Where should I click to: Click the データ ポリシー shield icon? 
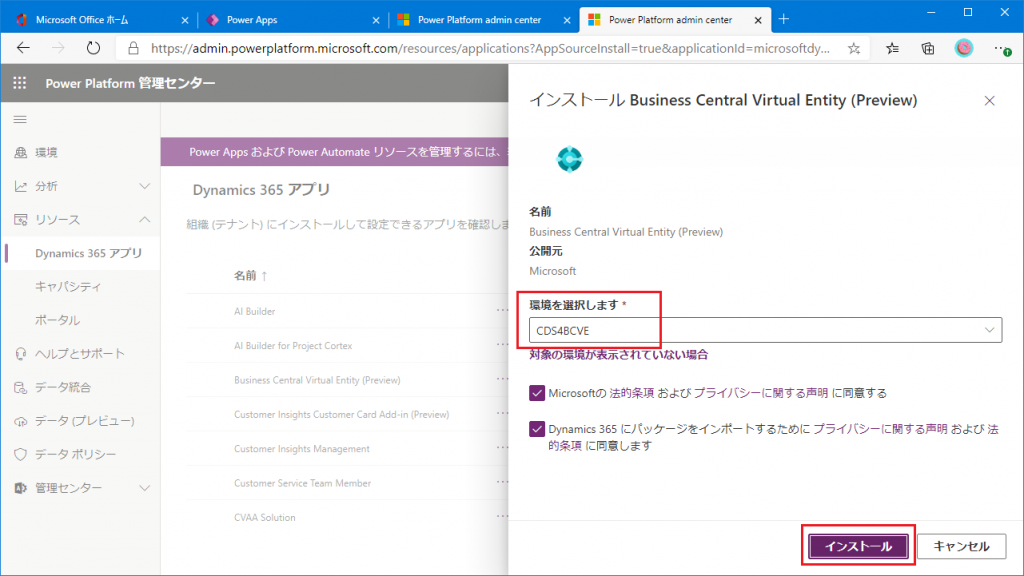point(21,455)
